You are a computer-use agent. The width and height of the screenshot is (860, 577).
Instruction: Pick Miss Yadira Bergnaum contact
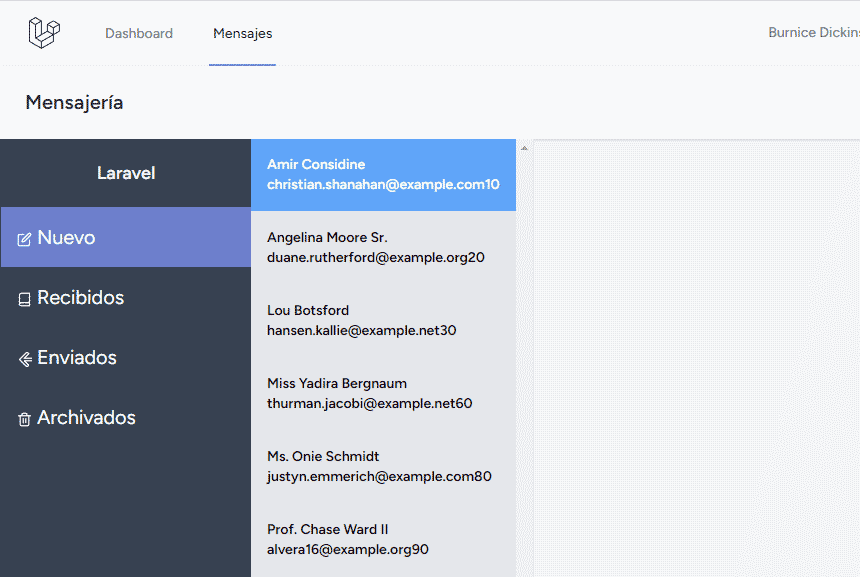383,393
